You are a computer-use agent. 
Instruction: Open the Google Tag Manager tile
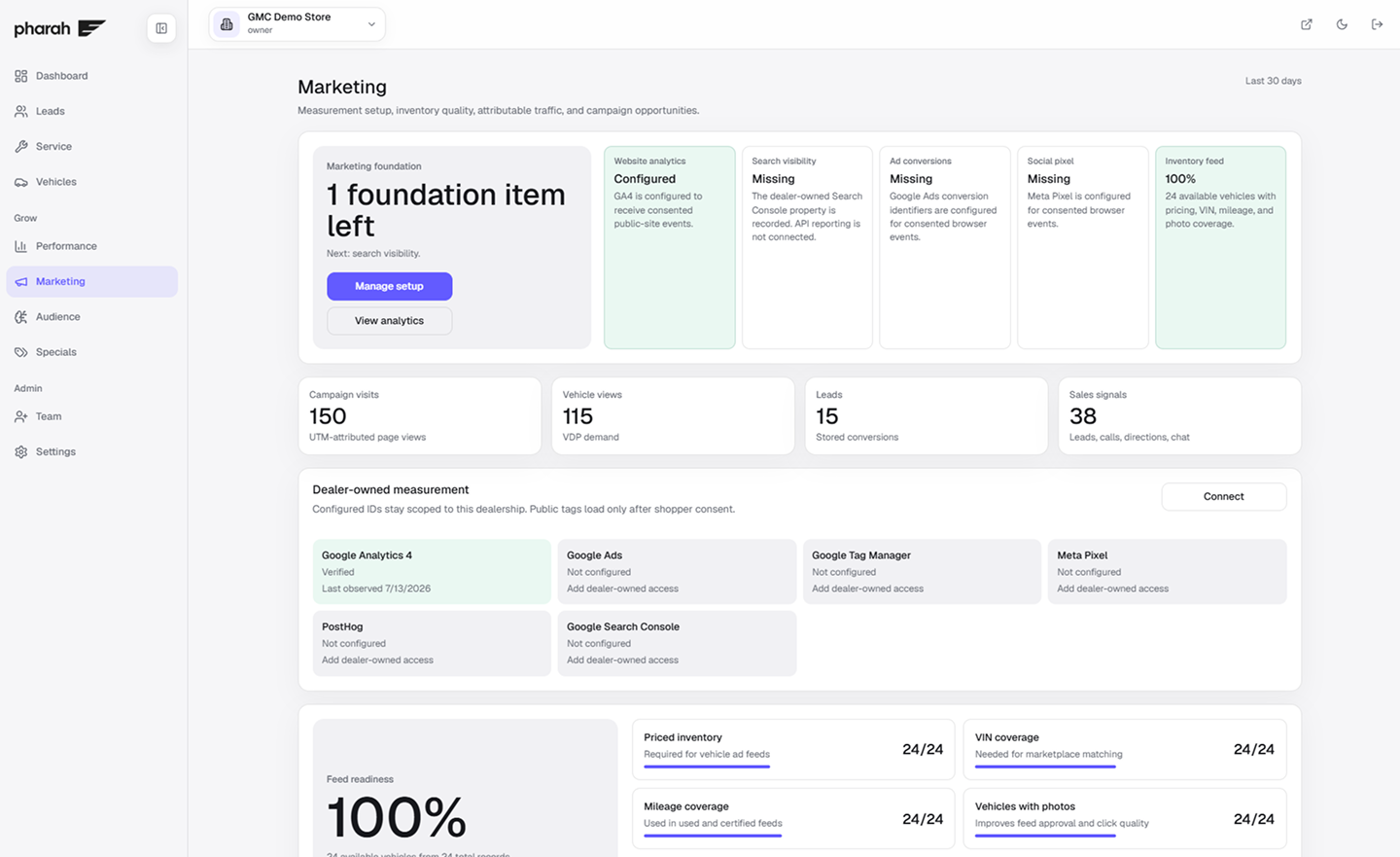click(922, 572)
